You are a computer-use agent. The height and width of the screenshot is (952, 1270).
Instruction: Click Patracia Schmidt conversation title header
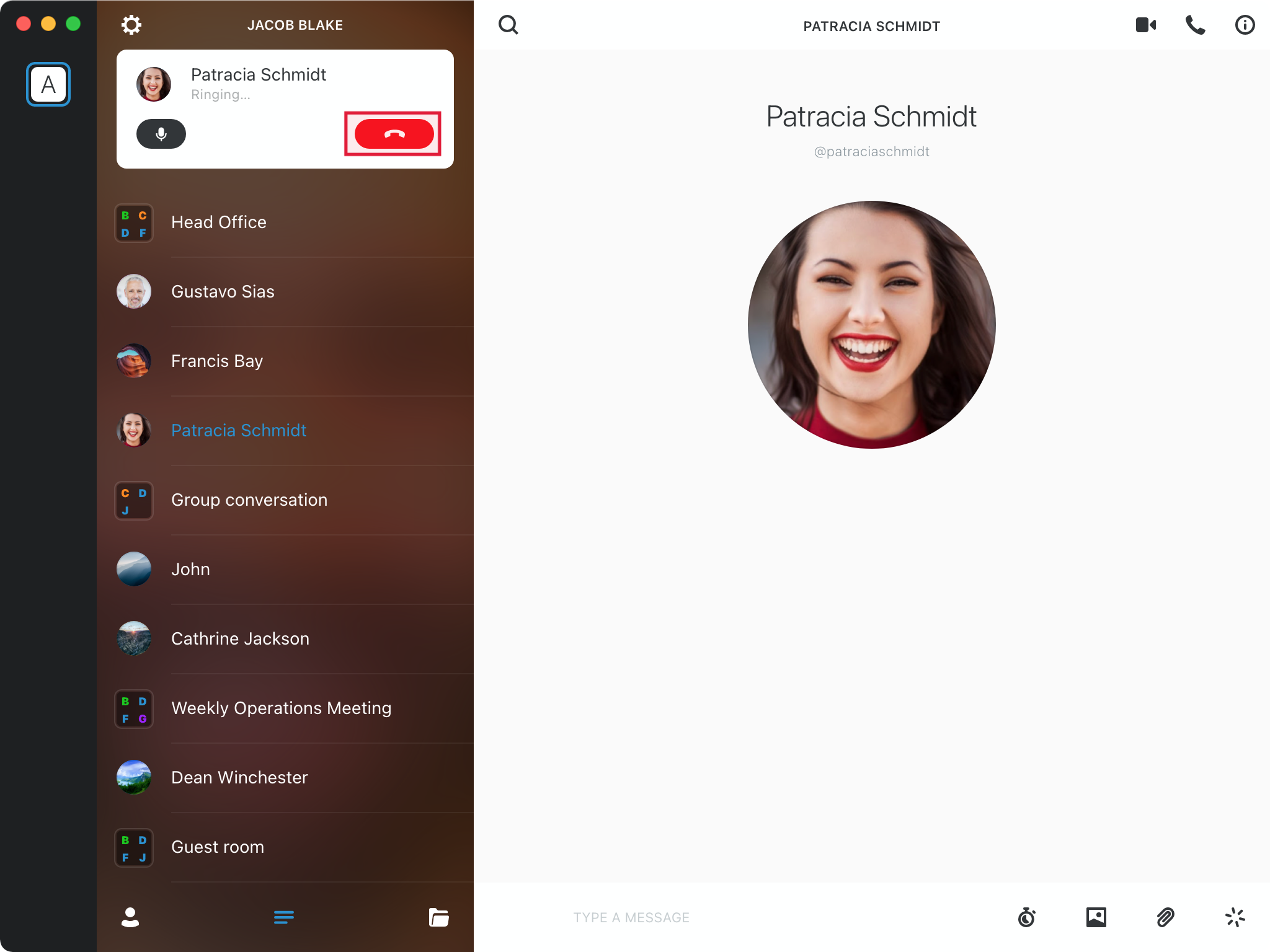pyautogui.click(x=872, y=27)
